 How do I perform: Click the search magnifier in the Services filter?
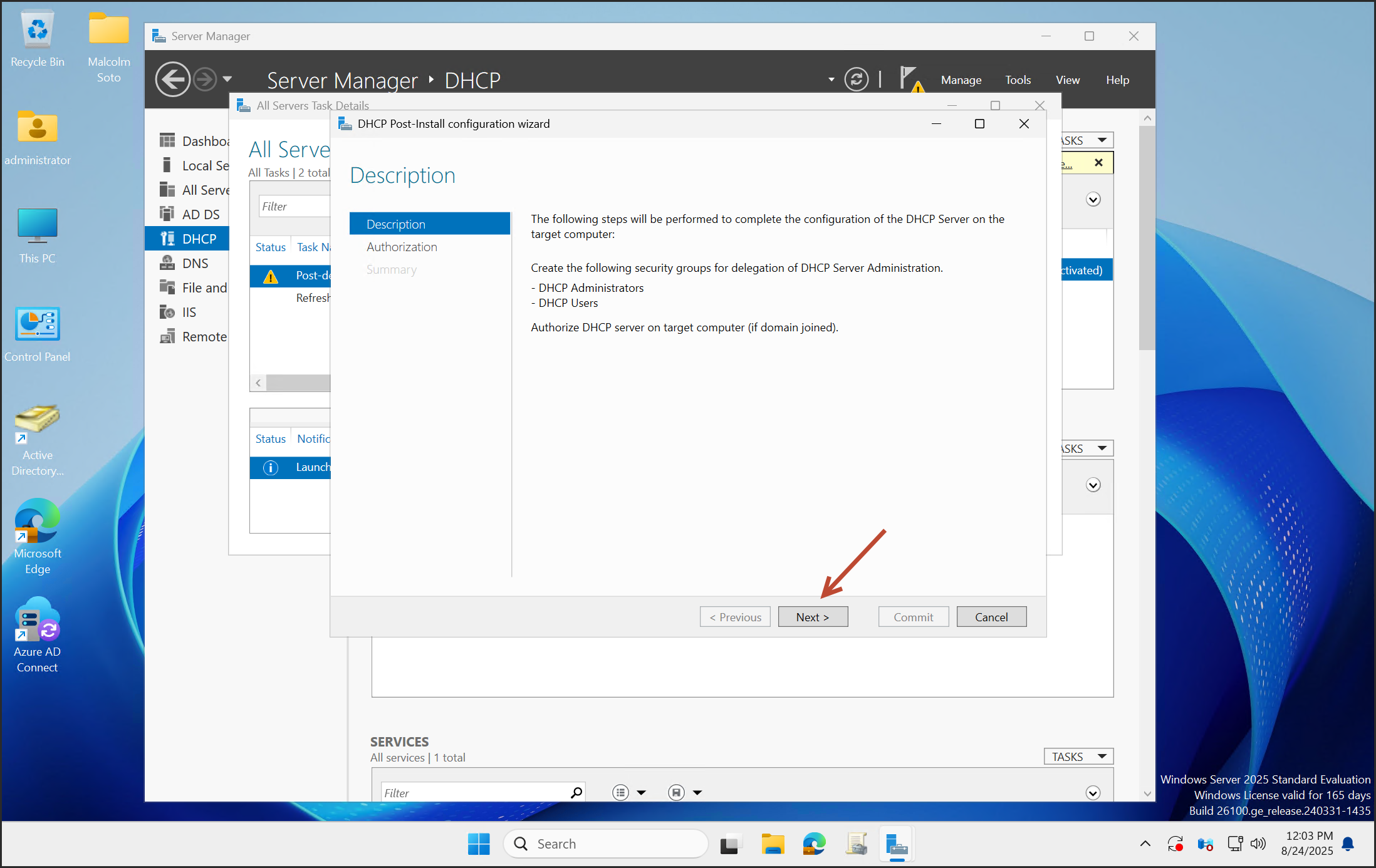tap(575, 792)
